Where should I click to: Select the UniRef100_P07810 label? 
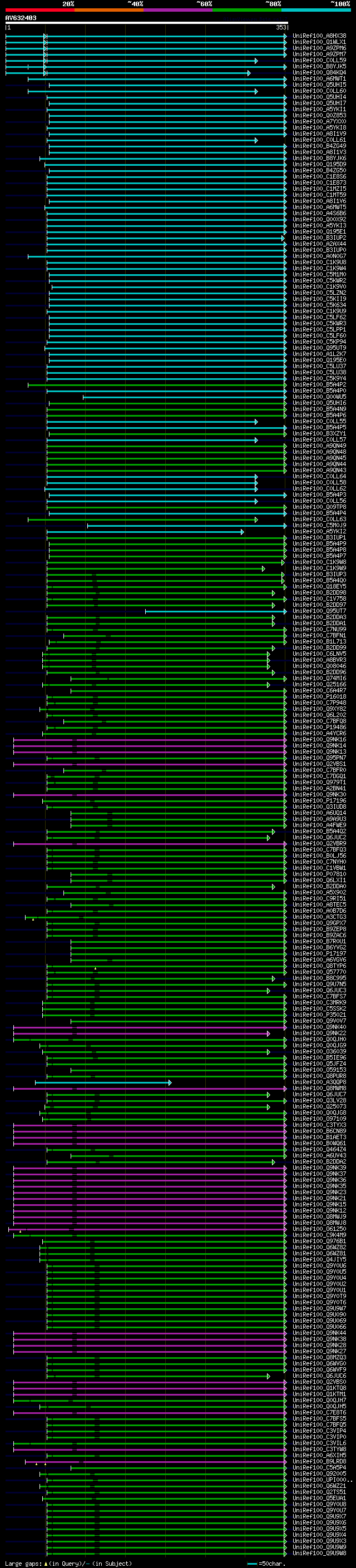[x=319, y=874]
